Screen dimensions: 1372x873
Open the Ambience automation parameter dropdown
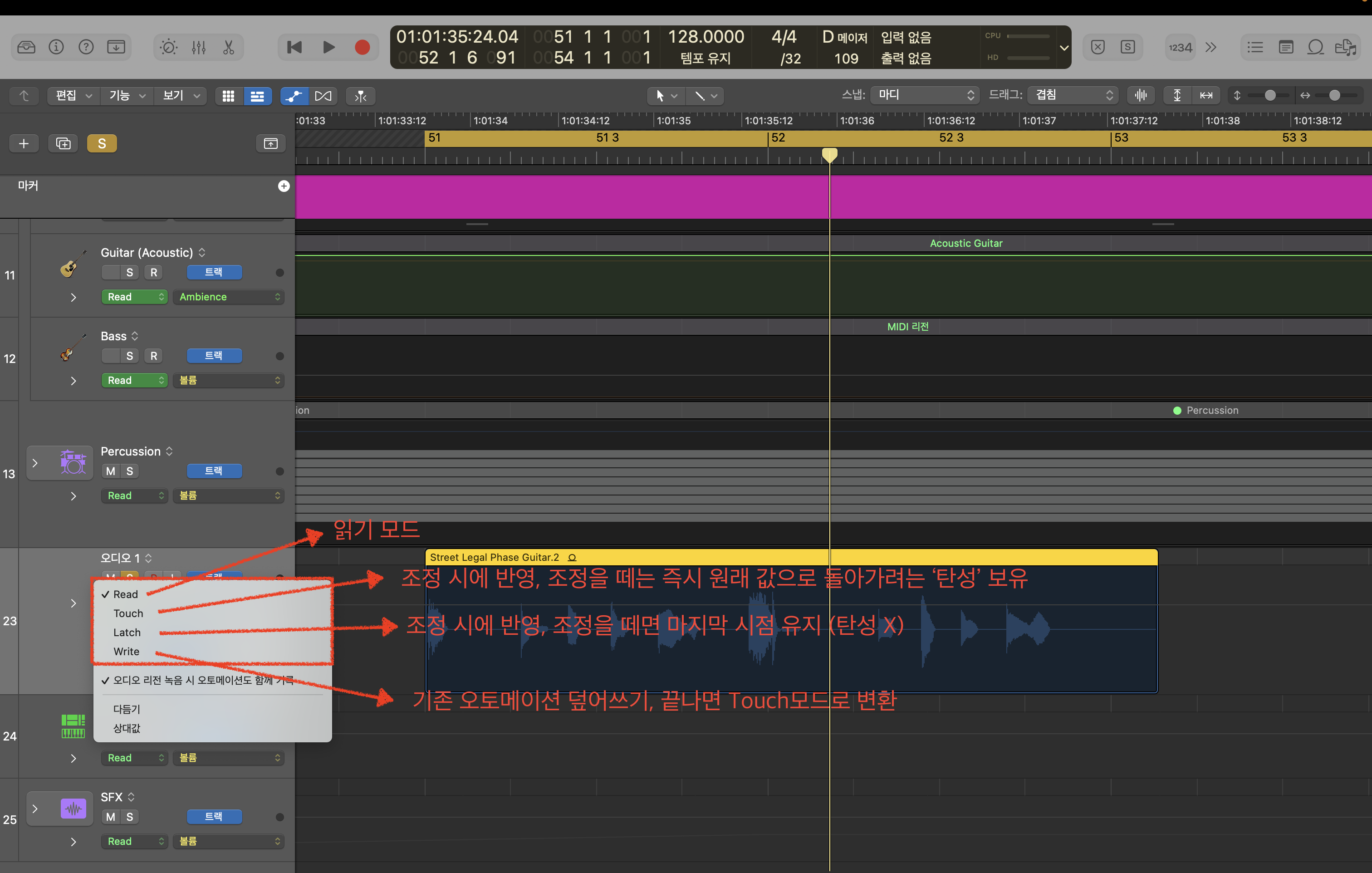tap(229, 297)
